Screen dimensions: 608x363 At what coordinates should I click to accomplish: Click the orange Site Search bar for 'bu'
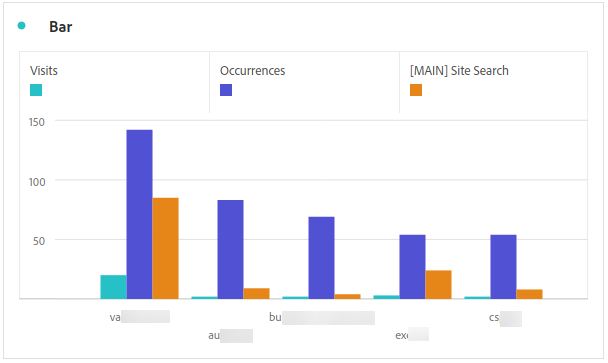tap(347, 296)
